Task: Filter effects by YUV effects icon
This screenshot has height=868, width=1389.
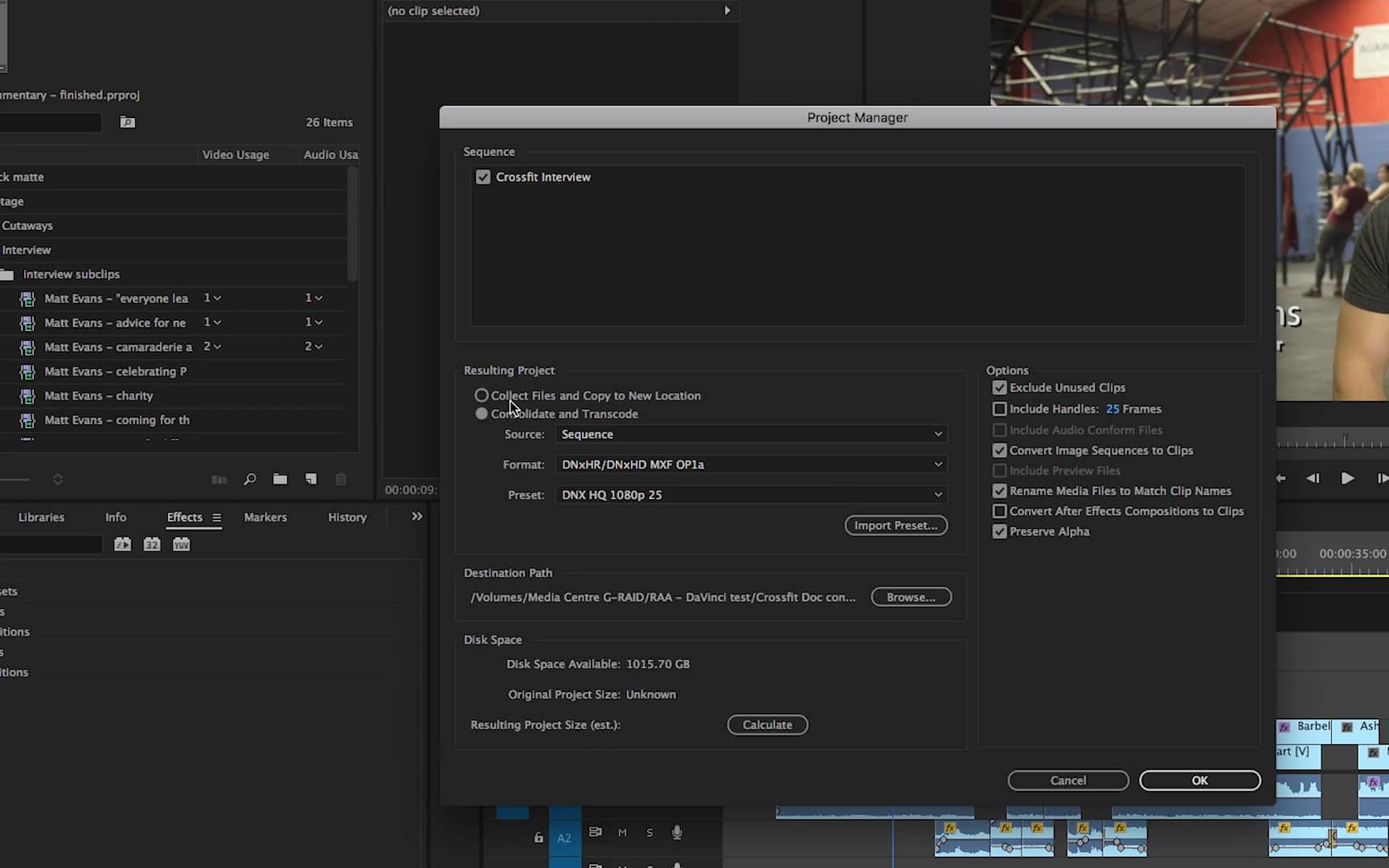Action: pyautogui.click(x=181, y=544)
